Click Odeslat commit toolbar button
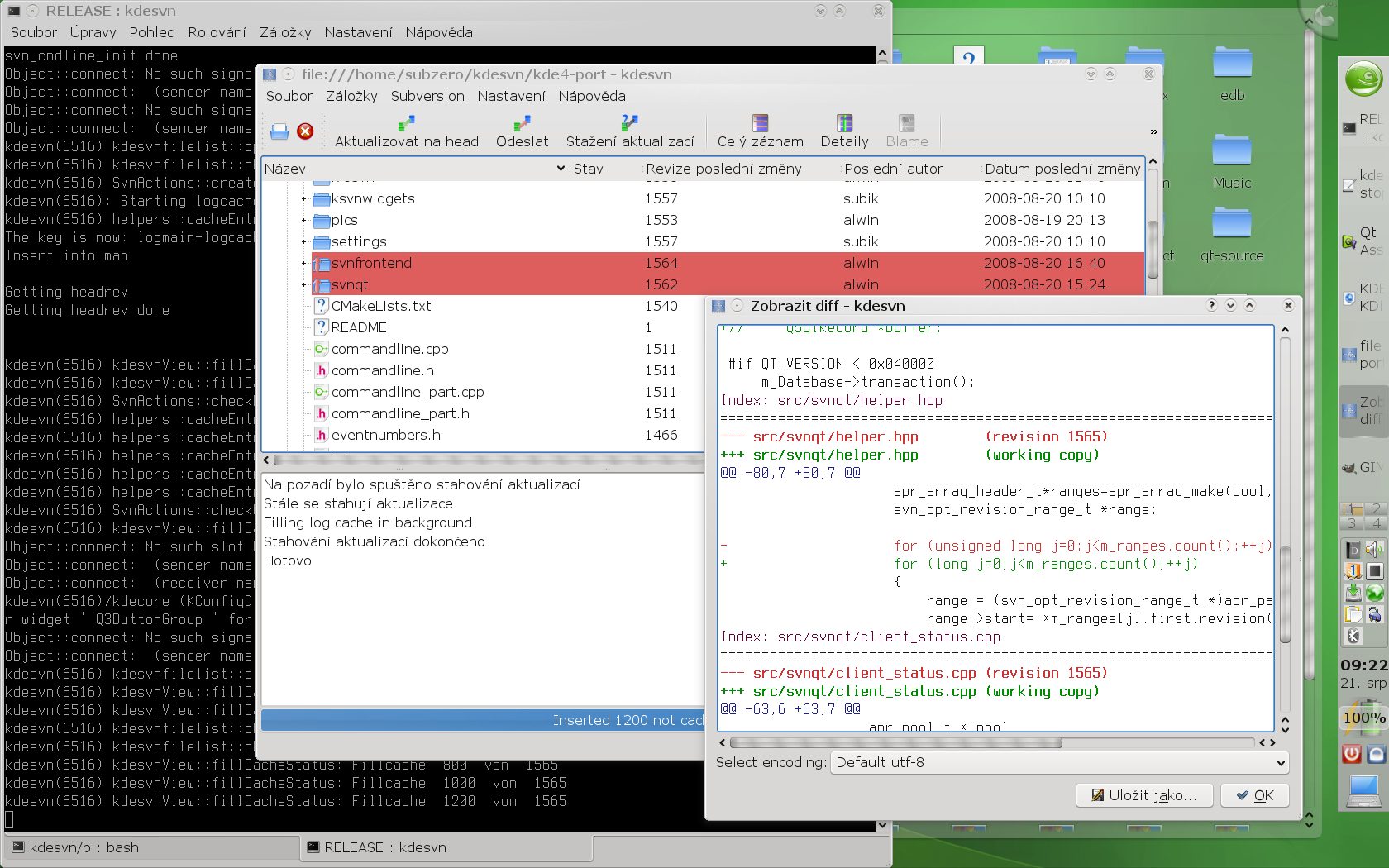This screenshot has width=1389, height=868. 522,132
